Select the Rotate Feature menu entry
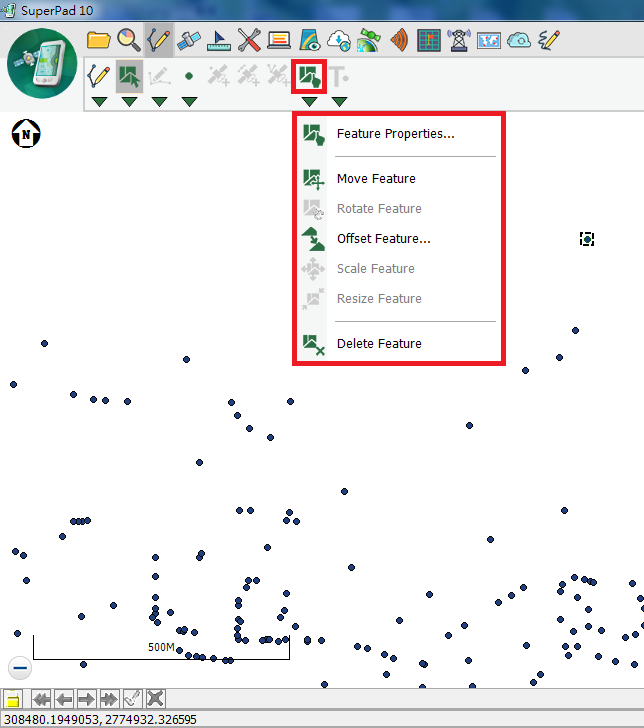 [x=399, y=208]
